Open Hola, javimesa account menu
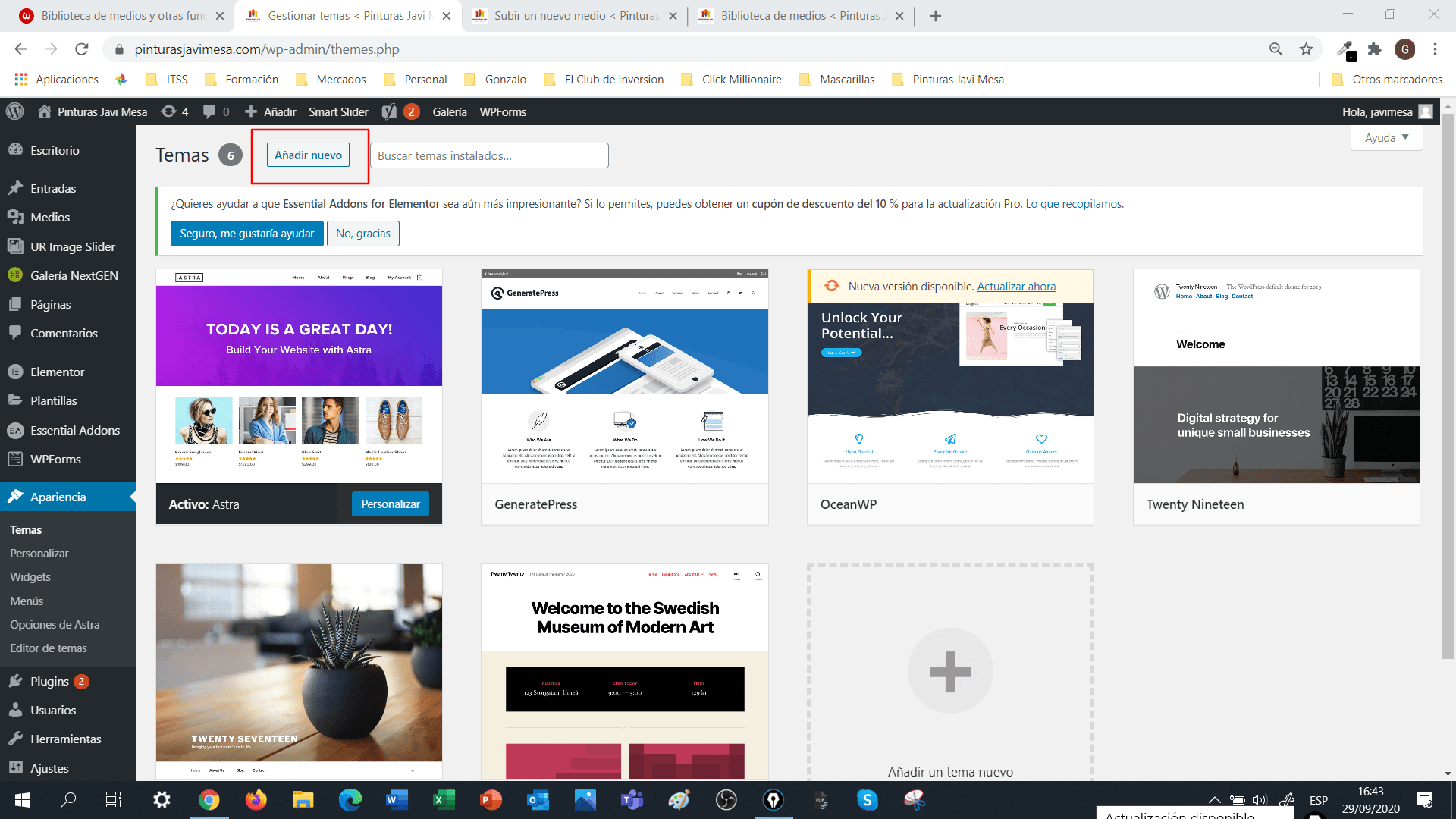Screen dimensions: 1456x819 1387,111
